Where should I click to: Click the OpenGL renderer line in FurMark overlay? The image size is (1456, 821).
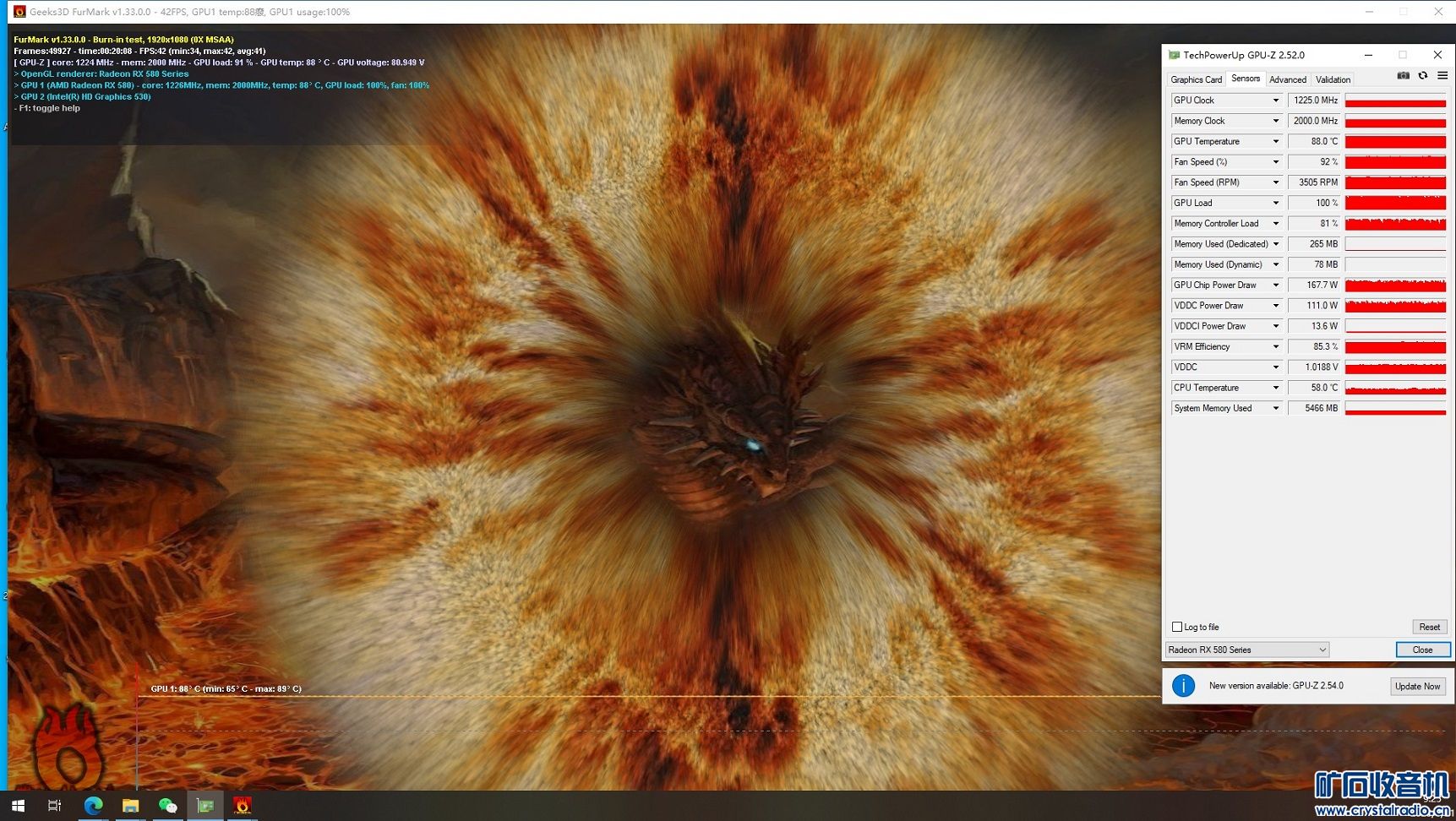coord(101,73)
